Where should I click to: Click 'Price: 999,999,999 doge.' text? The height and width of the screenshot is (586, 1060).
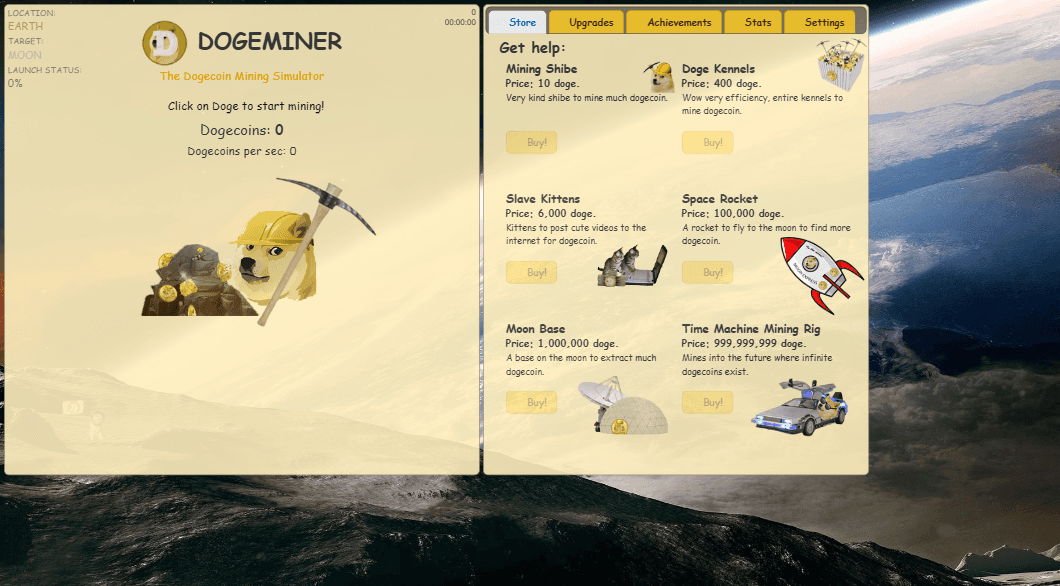click(x=744, y=343)
